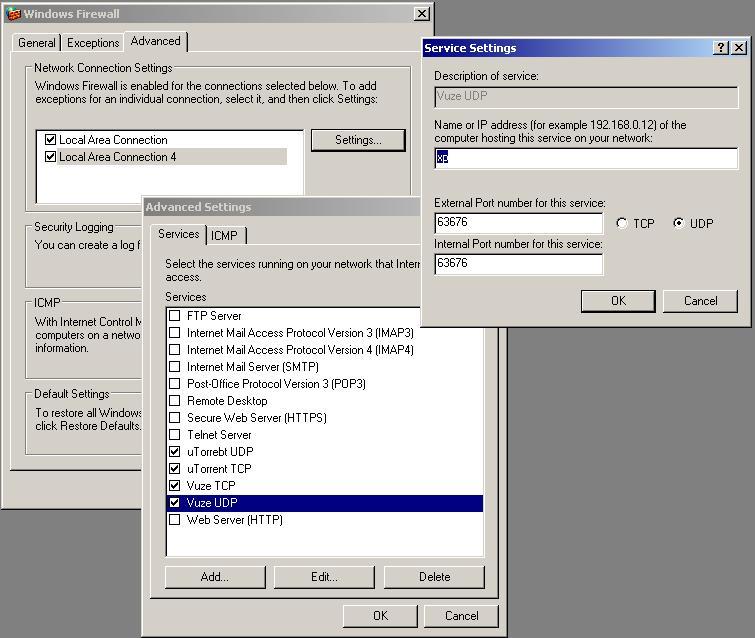Screen dimensions: 755x638
Task: Select the 'Telnet Server' service row text
Action: pos(219,435)
